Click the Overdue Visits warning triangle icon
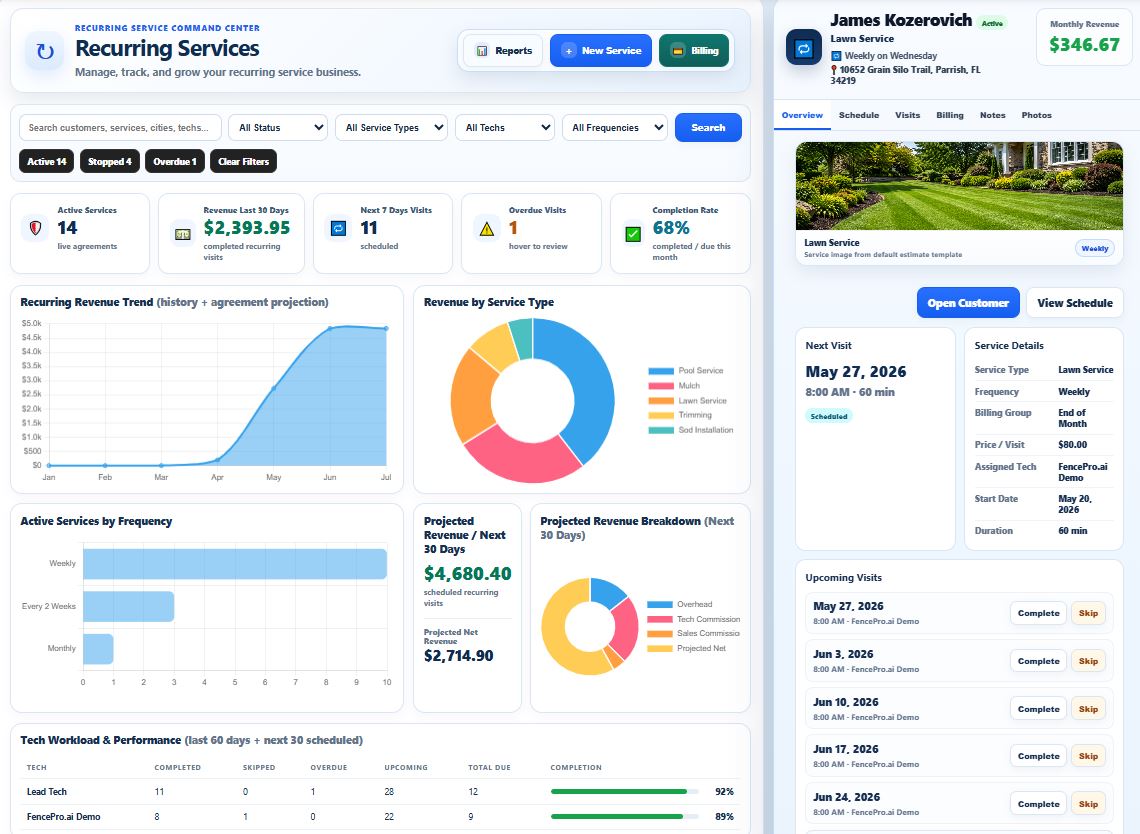The height and width of the screenshot is (834, 1140). [486, 229]
